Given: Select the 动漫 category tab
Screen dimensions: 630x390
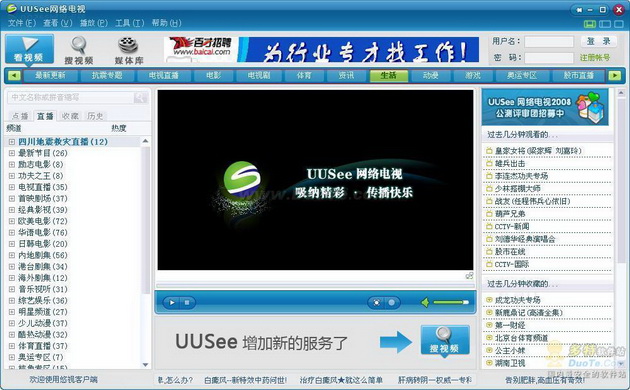Looking at the screenshot, I should (430, 76).
